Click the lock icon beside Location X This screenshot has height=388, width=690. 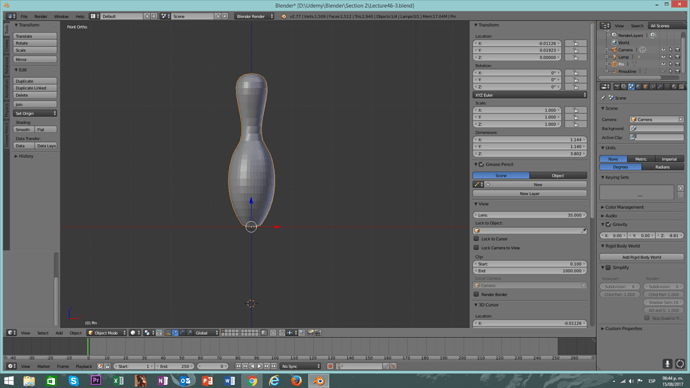pyautogui.click(x=576, y=44)
